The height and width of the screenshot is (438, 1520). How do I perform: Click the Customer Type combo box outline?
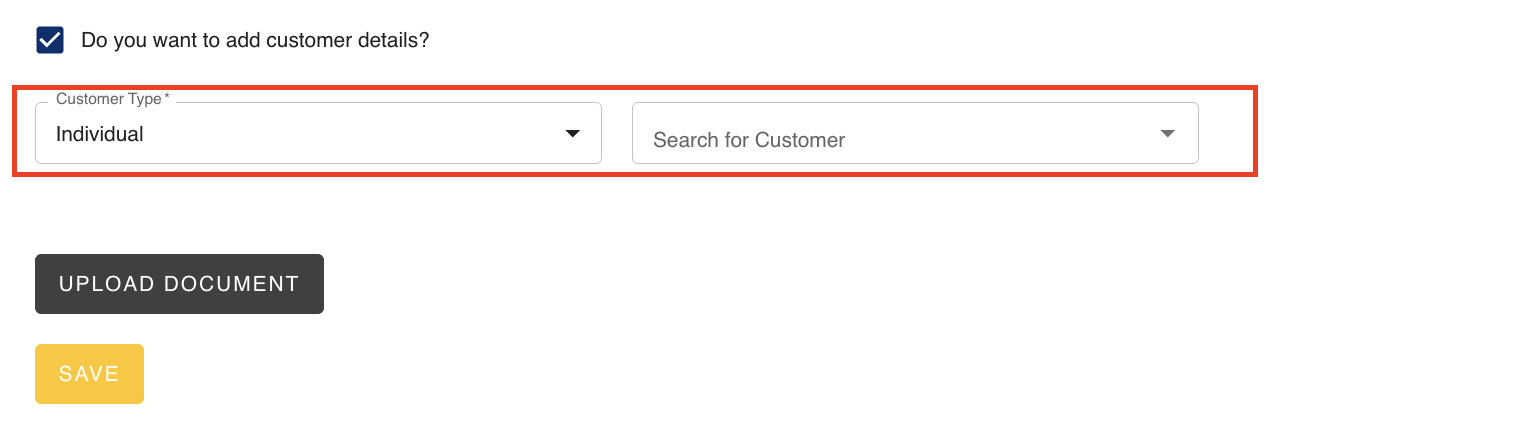318,133
